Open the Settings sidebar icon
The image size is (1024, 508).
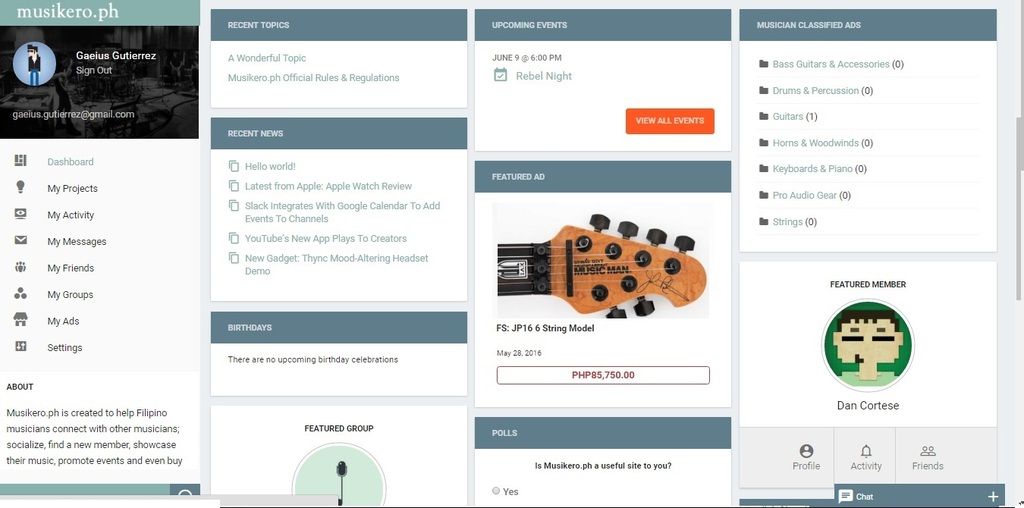[20, 347]
